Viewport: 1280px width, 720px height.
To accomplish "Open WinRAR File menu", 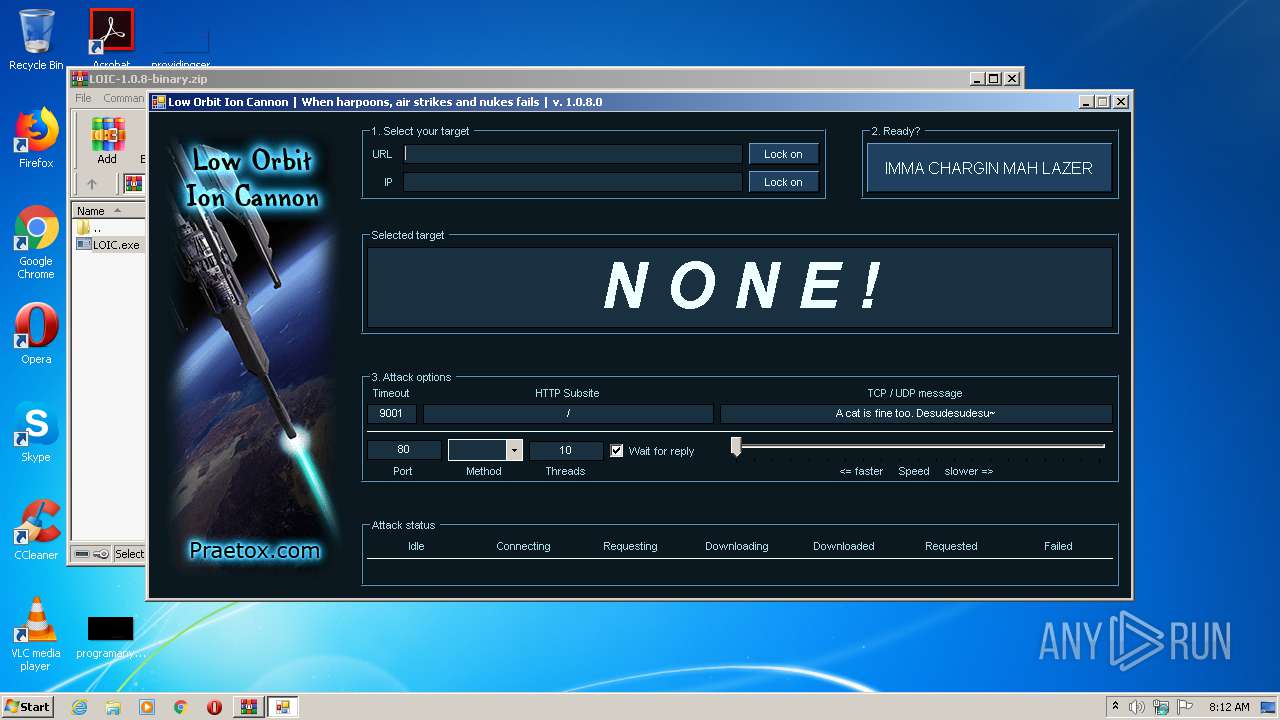I will 83,98.
